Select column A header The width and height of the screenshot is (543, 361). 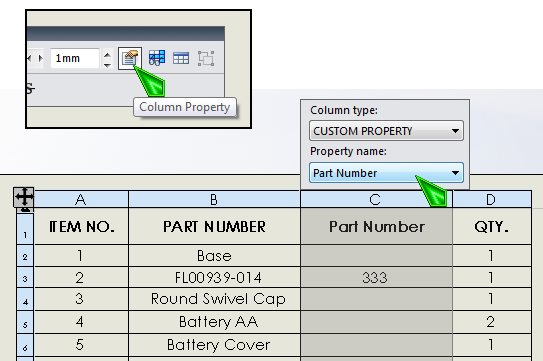pyautogui.click(x=81, y=199)
